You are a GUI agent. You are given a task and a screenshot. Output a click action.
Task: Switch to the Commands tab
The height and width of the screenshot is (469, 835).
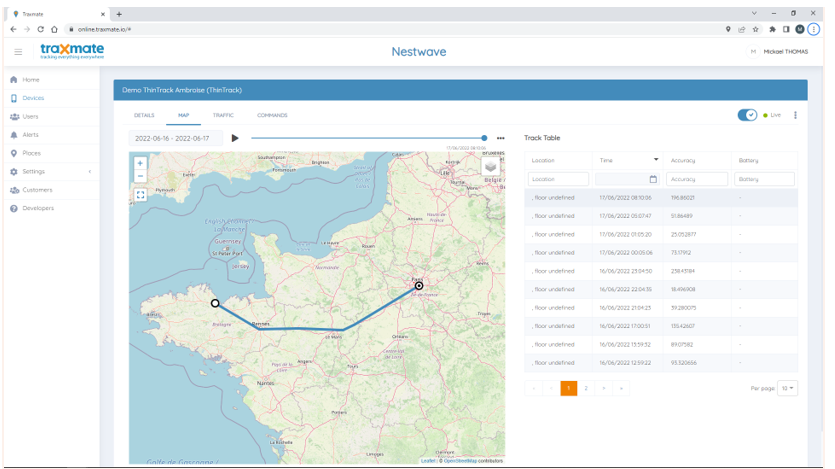[x=272, y=115]
